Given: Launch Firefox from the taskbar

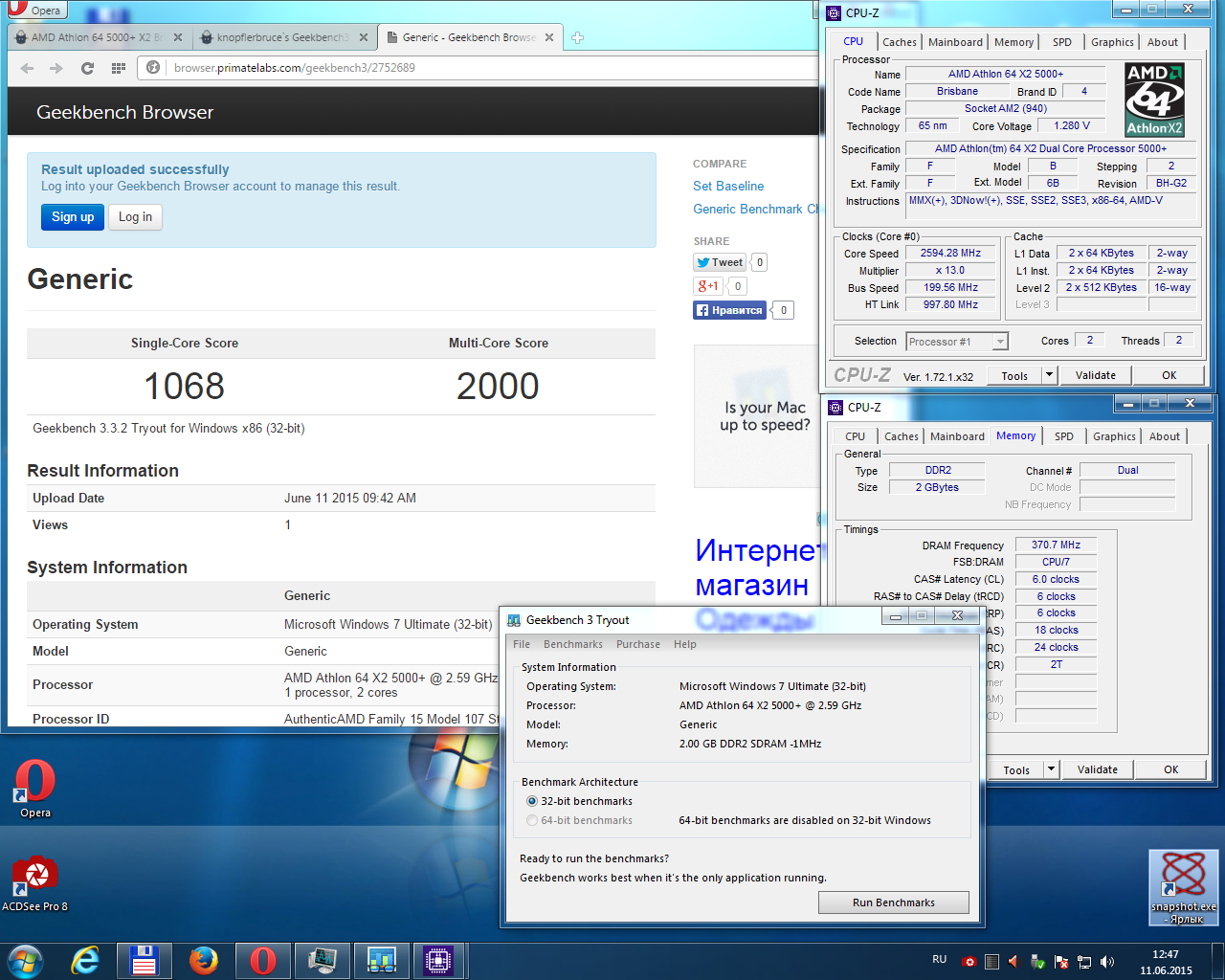Looking at the screenshot, I should (203, 960).
